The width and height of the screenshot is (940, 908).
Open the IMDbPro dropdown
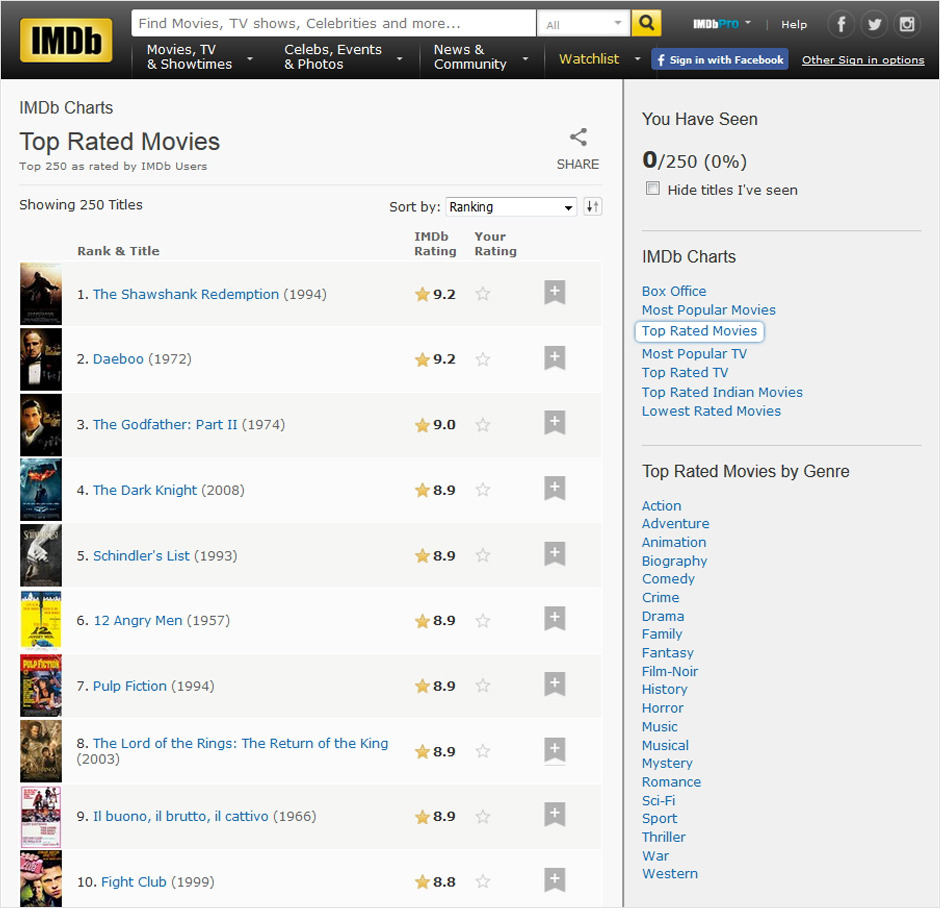click(x=722, y=24)
